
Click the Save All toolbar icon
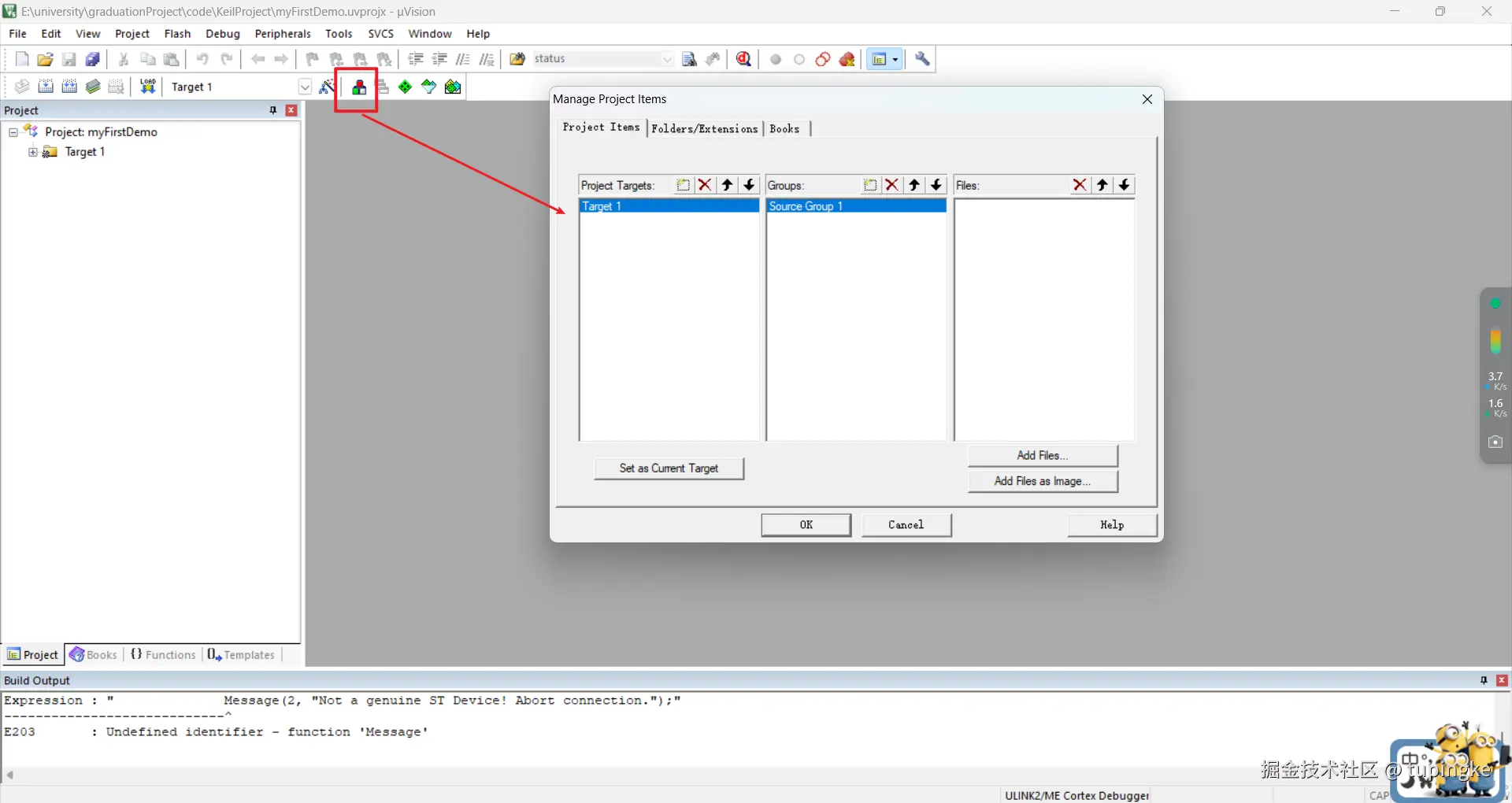93,59
